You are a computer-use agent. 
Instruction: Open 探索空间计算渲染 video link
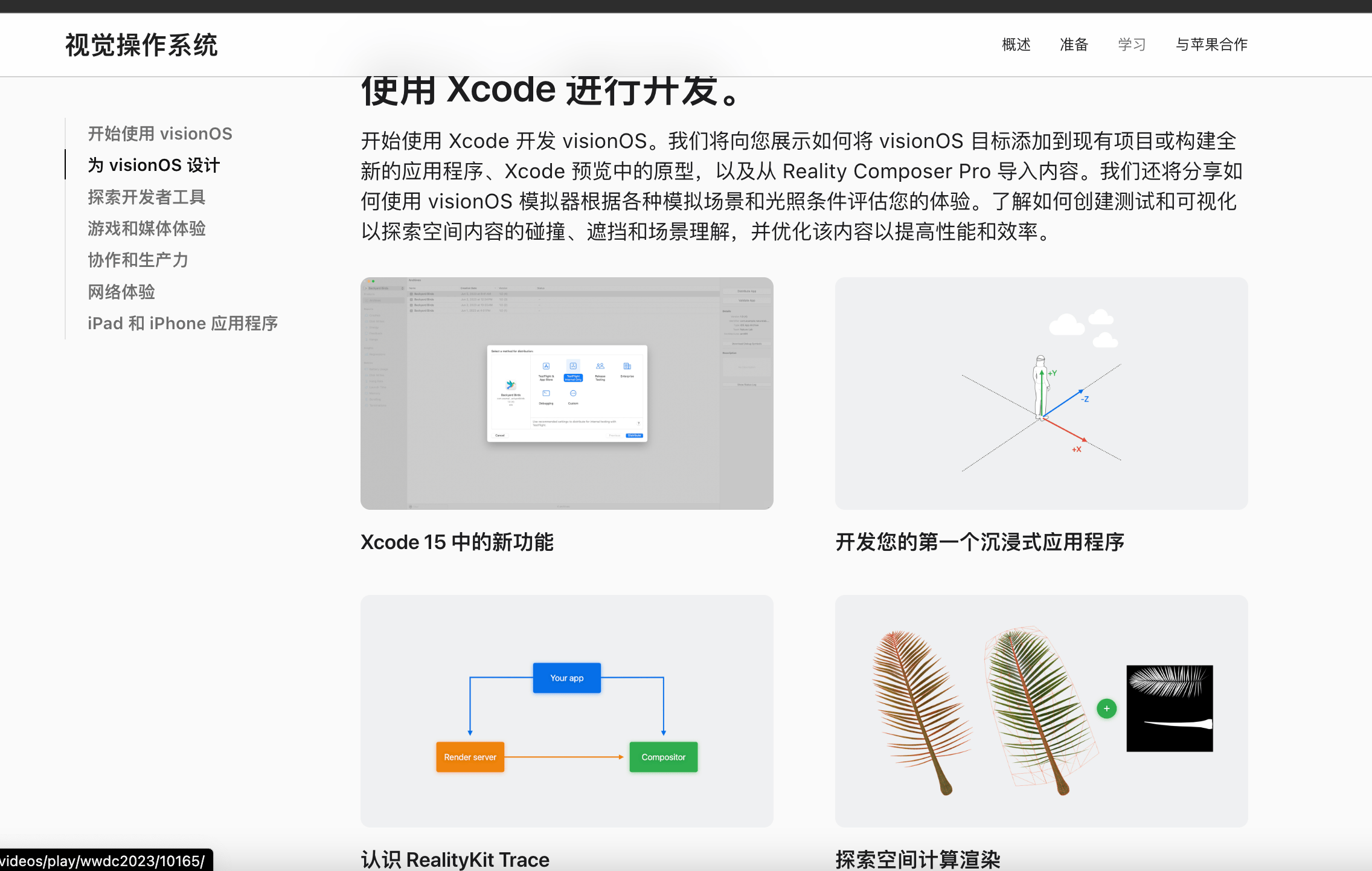pos(918,859)
